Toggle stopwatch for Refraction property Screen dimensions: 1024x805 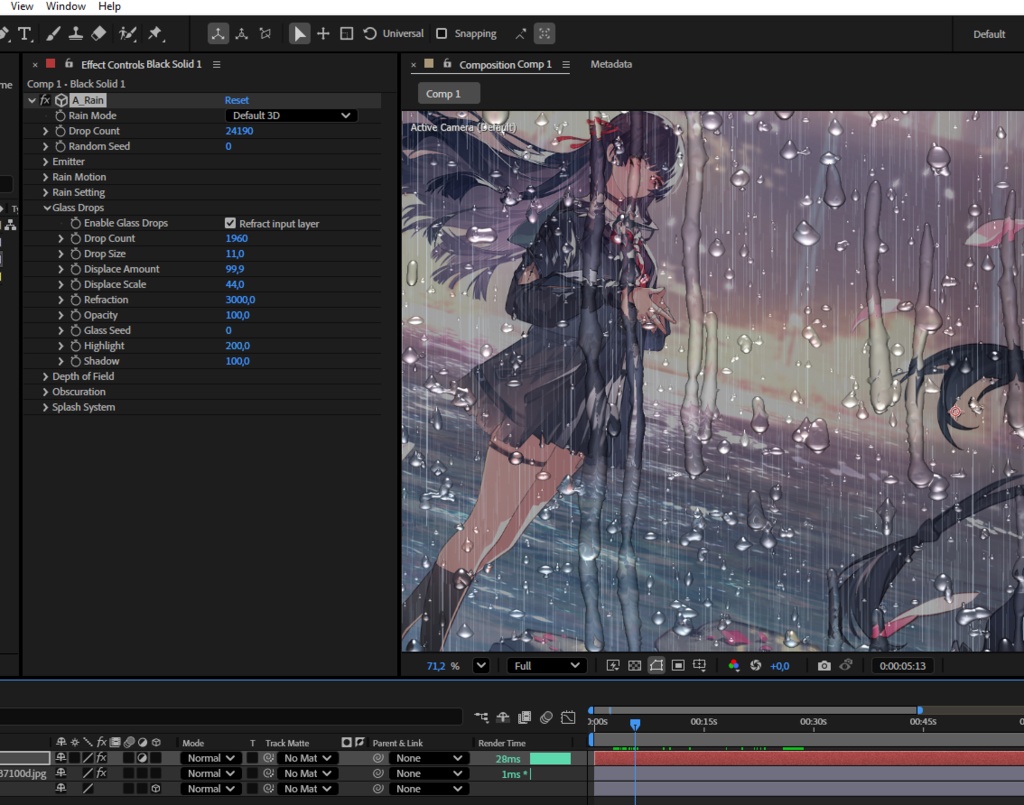click(x=76, y=300)
